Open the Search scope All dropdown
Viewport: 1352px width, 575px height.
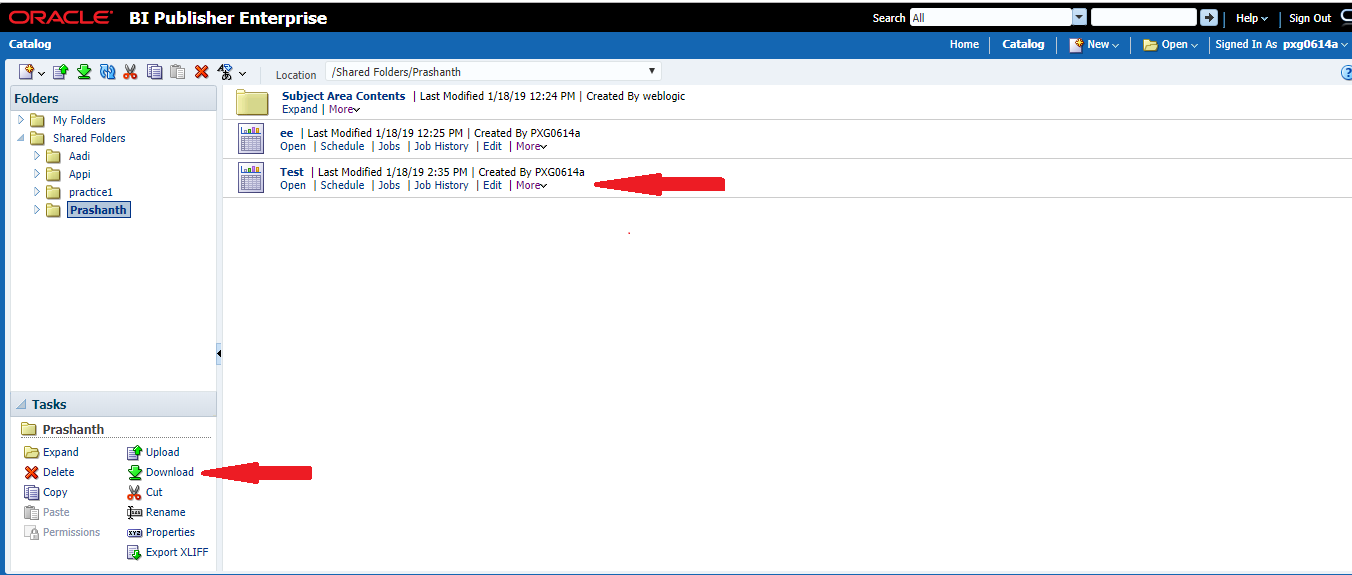[1079, 18]
